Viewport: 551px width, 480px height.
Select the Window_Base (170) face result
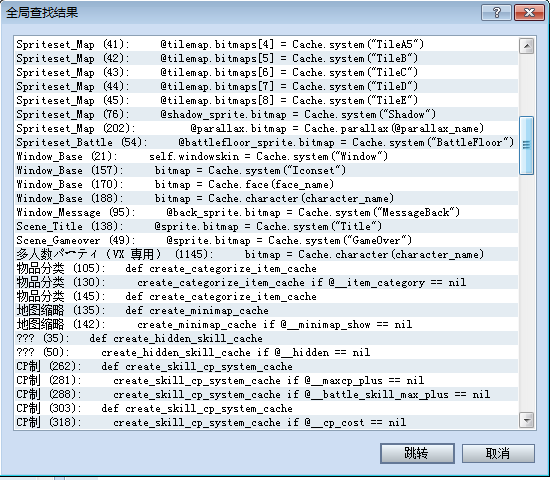[266, 184]
